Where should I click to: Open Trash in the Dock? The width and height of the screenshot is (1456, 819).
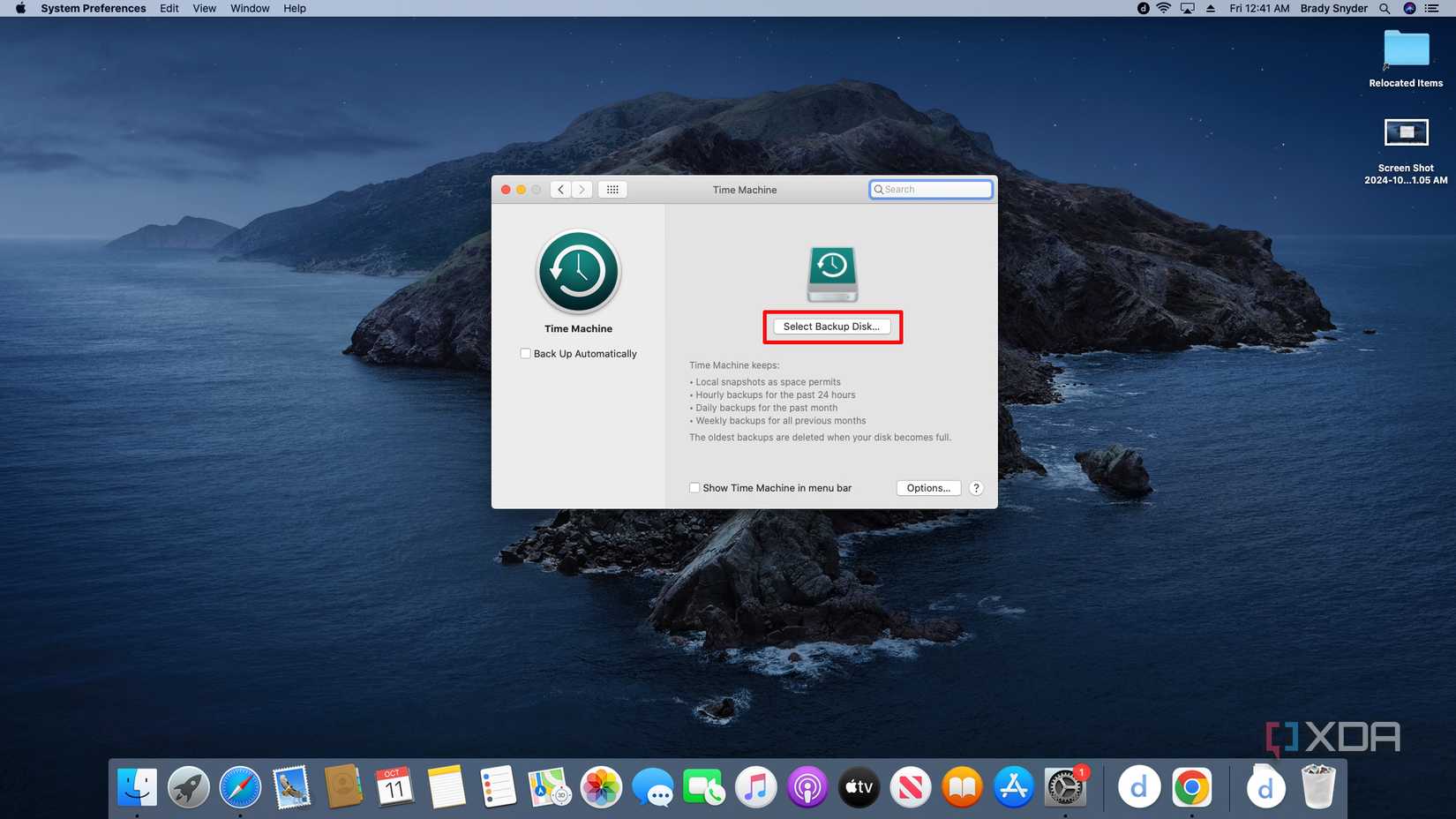(x=1317, y=787)
